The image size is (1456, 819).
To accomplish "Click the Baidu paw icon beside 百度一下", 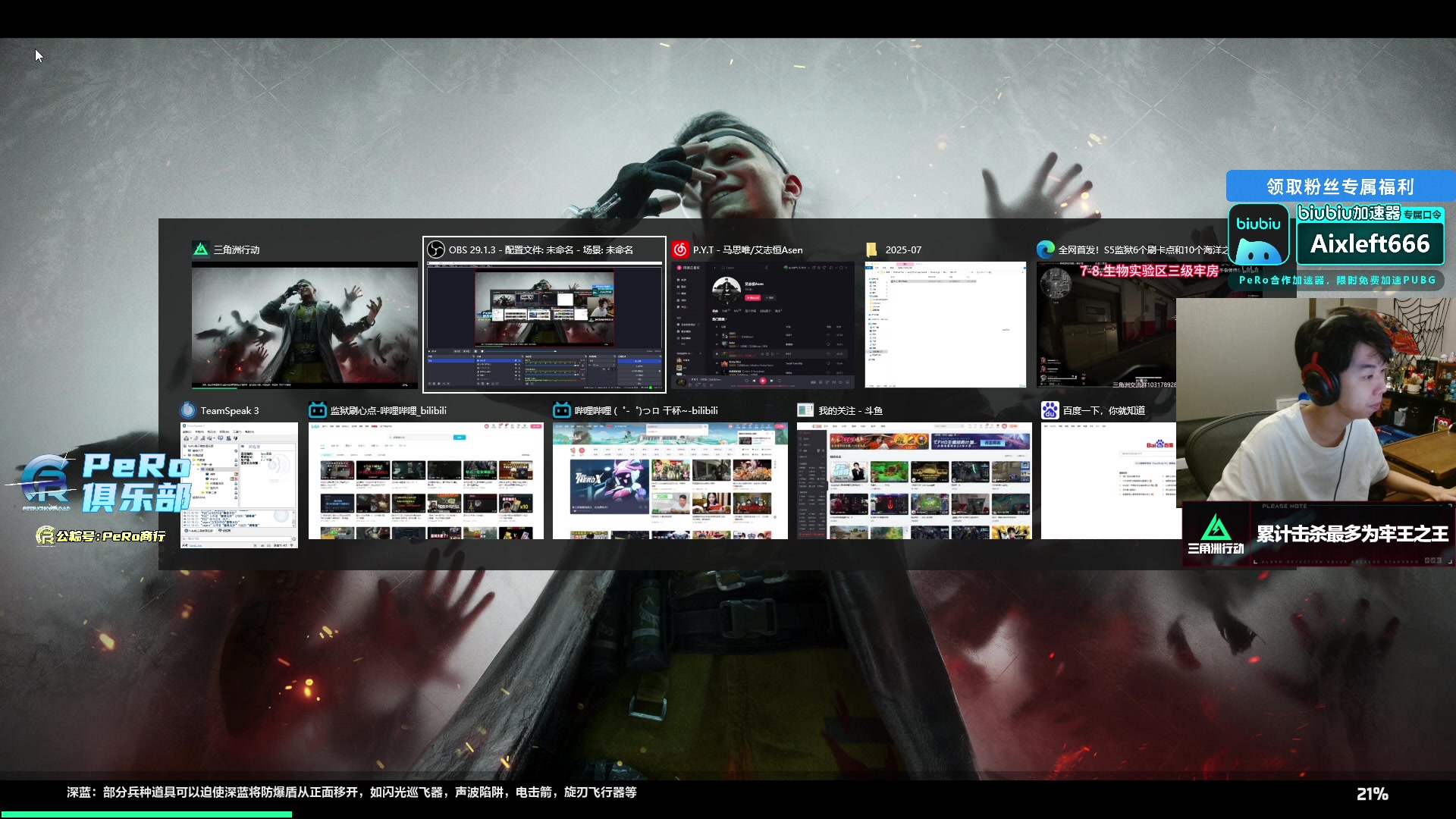I will click(x=1050, y=410).
